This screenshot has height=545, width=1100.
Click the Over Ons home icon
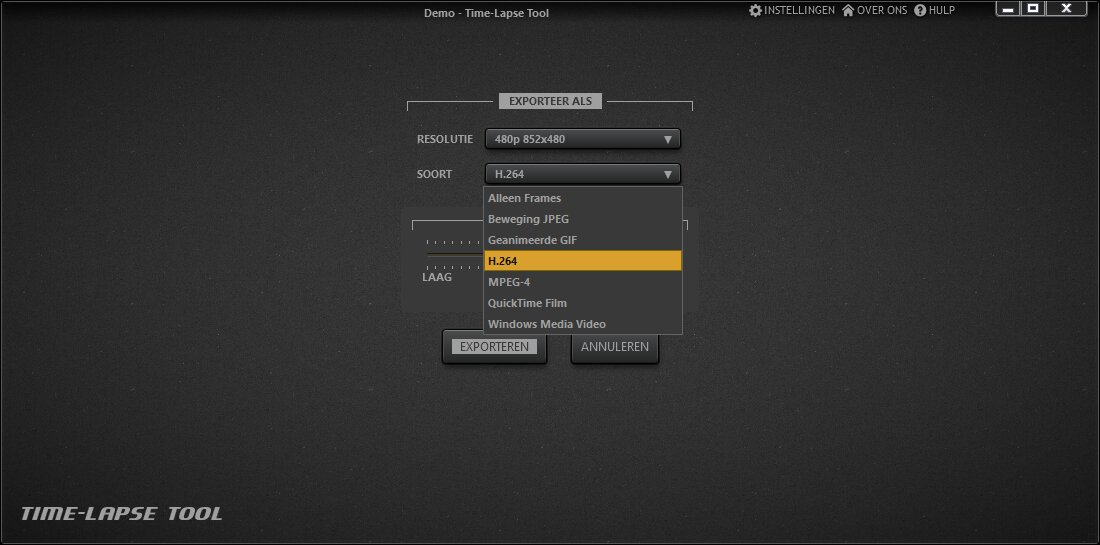click(848, 11)
